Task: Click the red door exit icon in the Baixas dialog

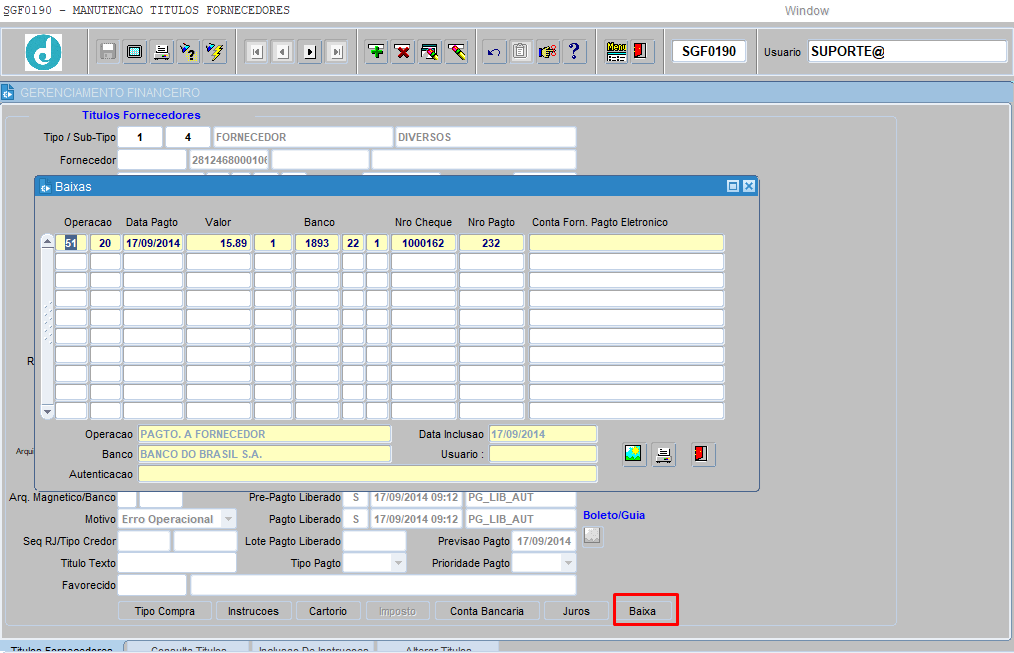Action: click(x=702, y=454)
